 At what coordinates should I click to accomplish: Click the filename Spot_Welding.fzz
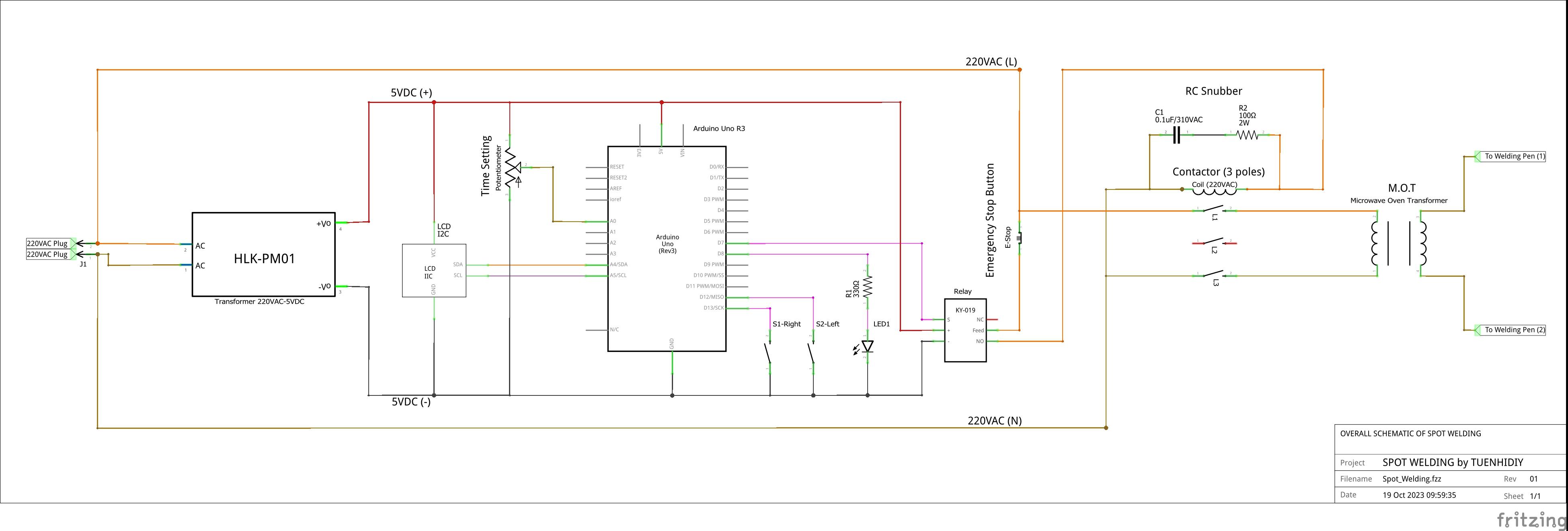click(x=1412, y=479)
